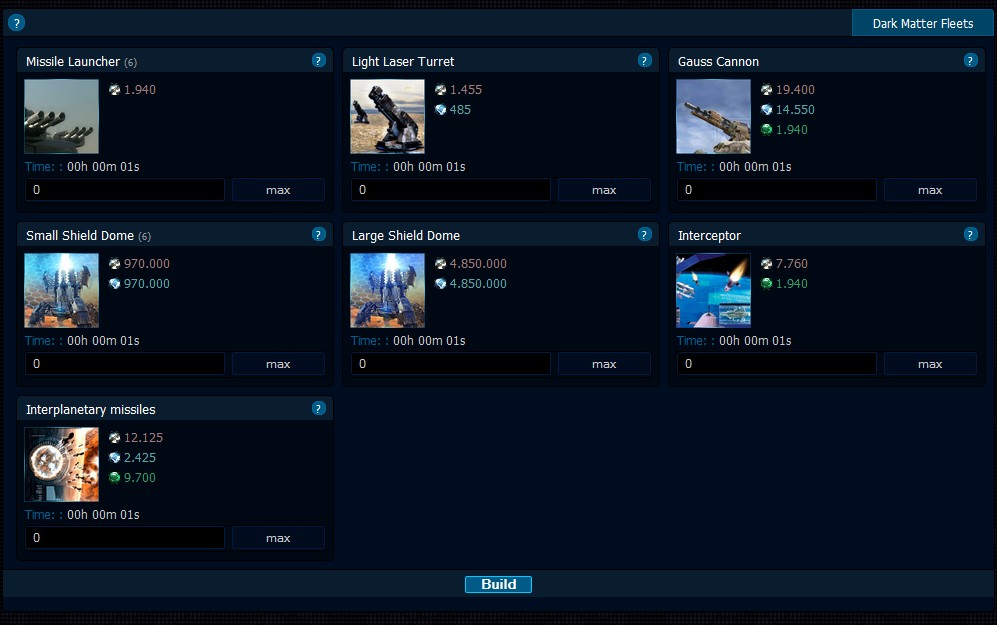
Task: Click the Gauss Cannon help question icon
Action: point(970,61)
